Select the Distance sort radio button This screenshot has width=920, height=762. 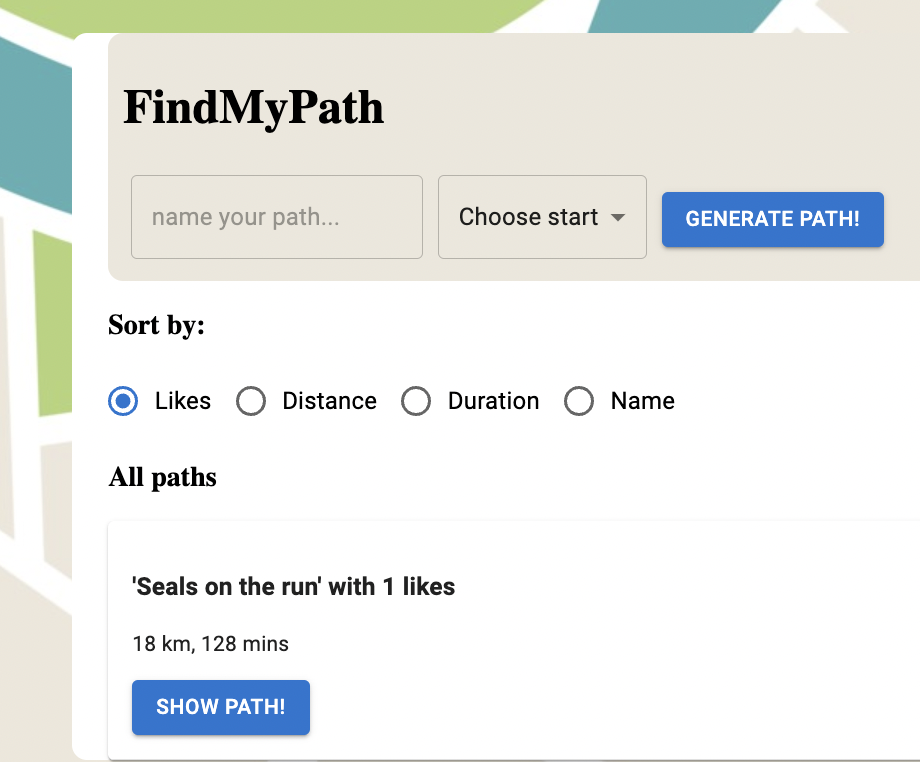pyautogui.click(x=251, y=401)
